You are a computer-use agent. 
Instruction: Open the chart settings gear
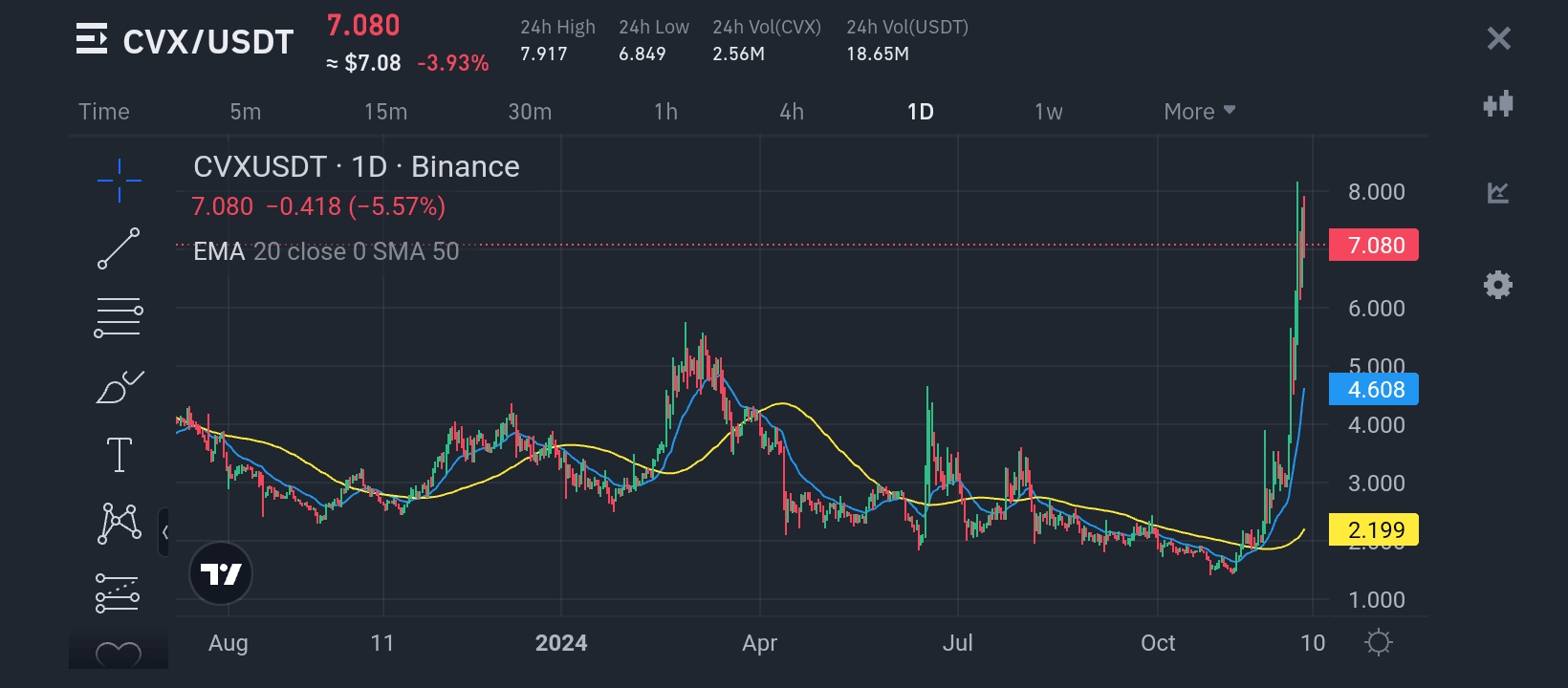click(1498, 285)
